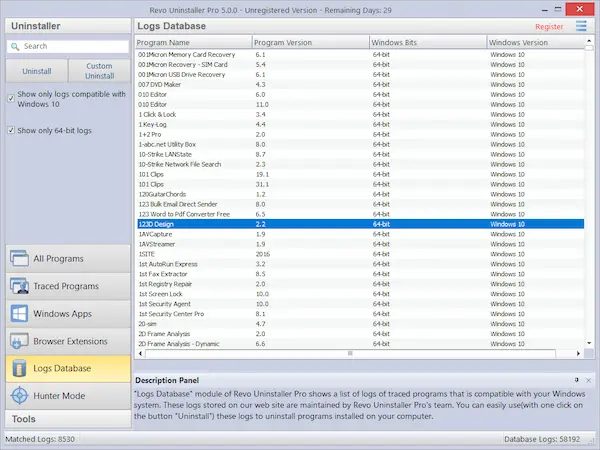Click the scroll left arrow
600x450 pixels.
[x=140, y=353]
